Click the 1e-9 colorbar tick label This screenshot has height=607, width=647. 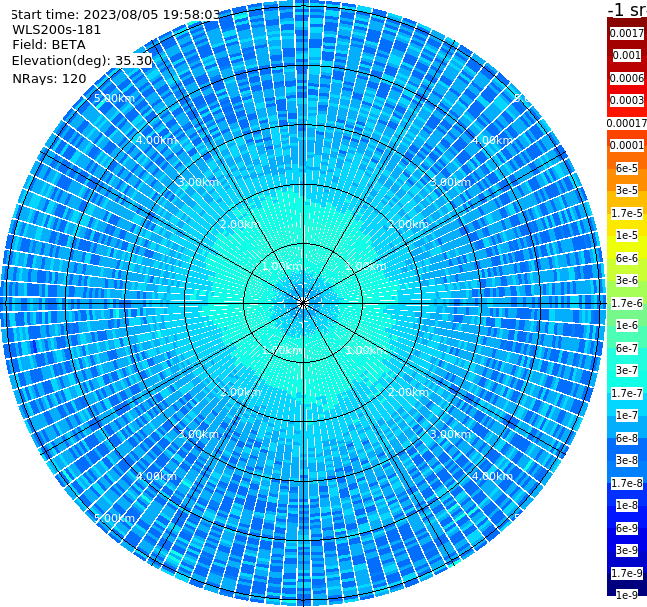(x=627, y=595)
